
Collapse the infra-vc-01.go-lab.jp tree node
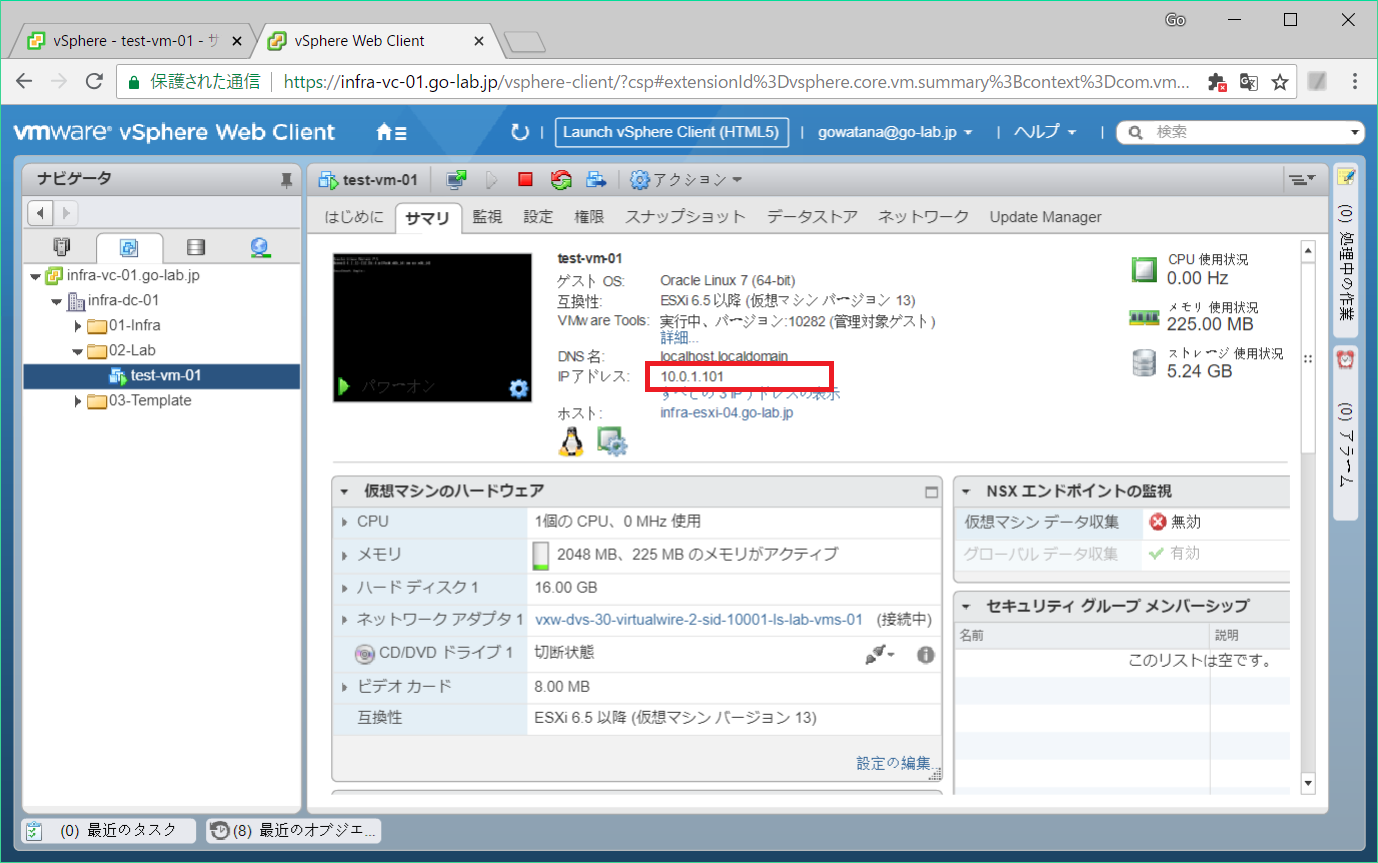click(x=36, y=276)
